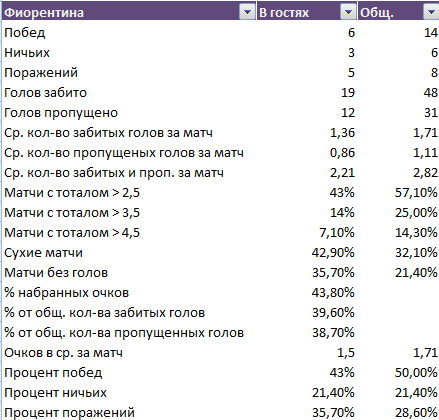Select the Побед row label cell
Viewport: 439px width, 420px height.
point(129,32)
